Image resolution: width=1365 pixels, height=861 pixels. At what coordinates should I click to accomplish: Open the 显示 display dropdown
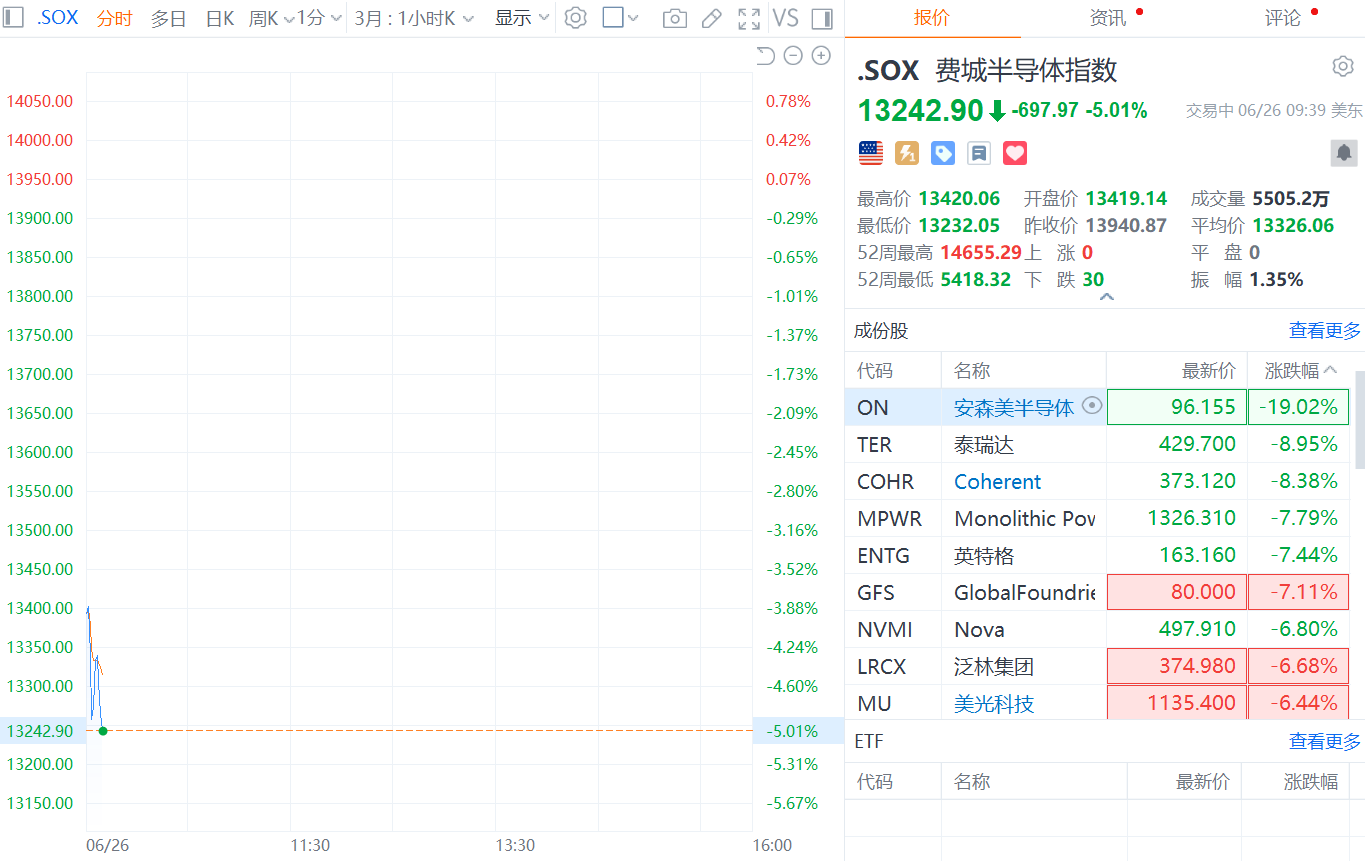[x=522, y=18]
